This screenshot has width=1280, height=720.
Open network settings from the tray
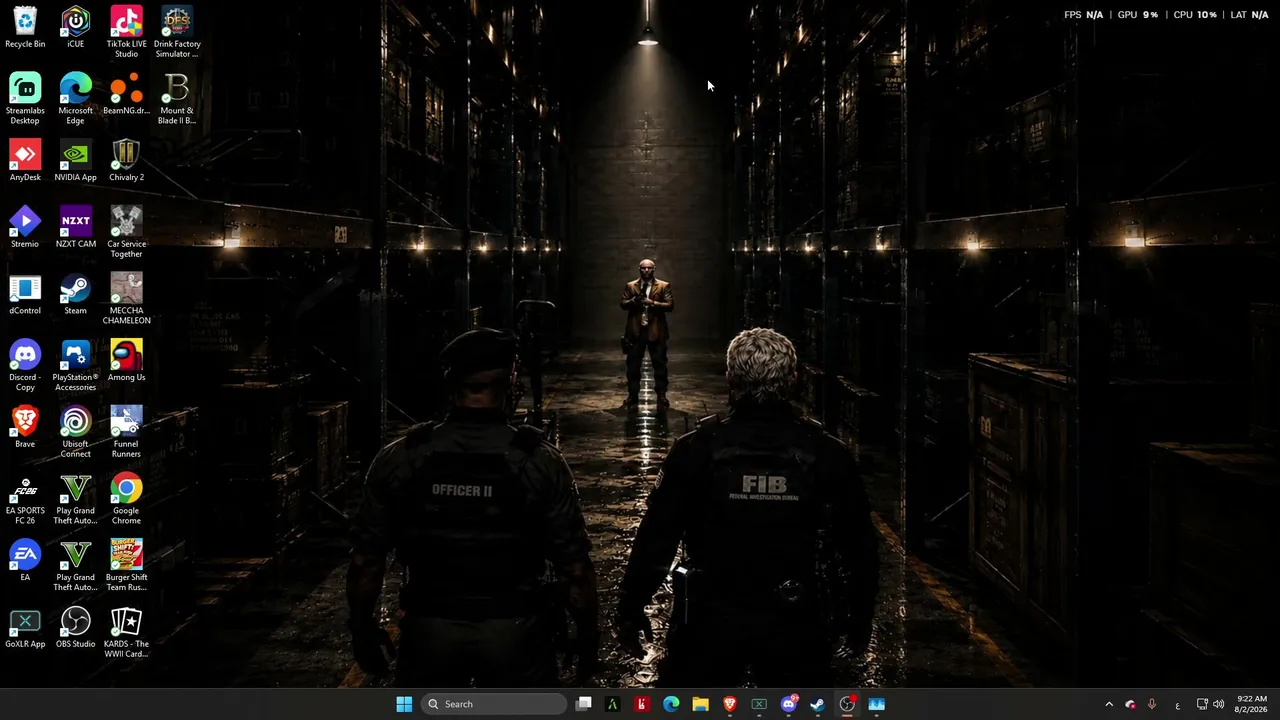pos(1202,704)
